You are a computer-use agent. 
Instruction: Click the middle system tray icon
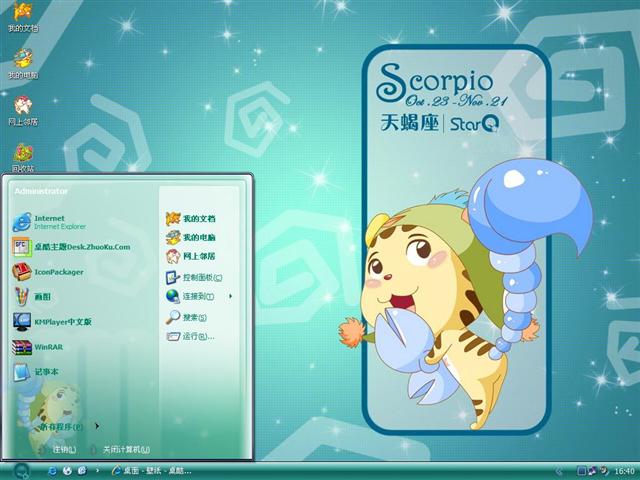click(x=592, y=471)
